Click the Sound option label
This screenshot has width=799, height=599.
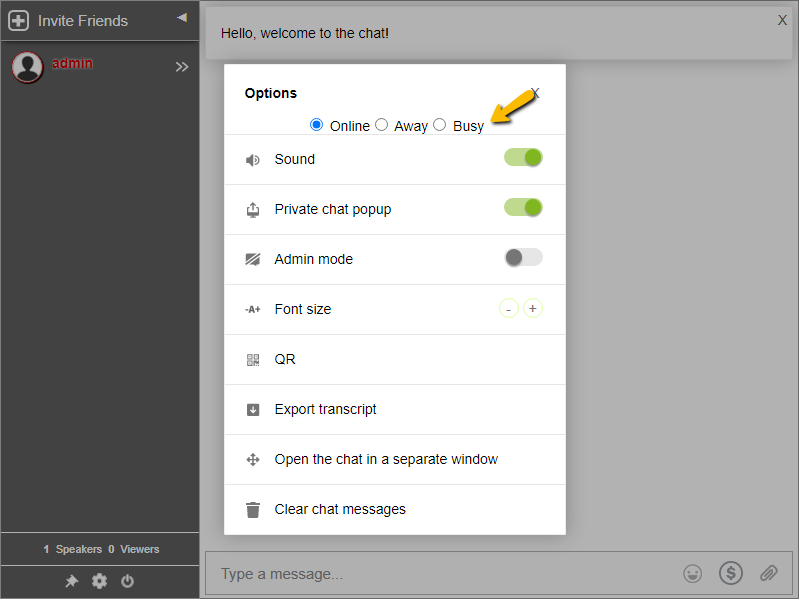coord(295,159)
